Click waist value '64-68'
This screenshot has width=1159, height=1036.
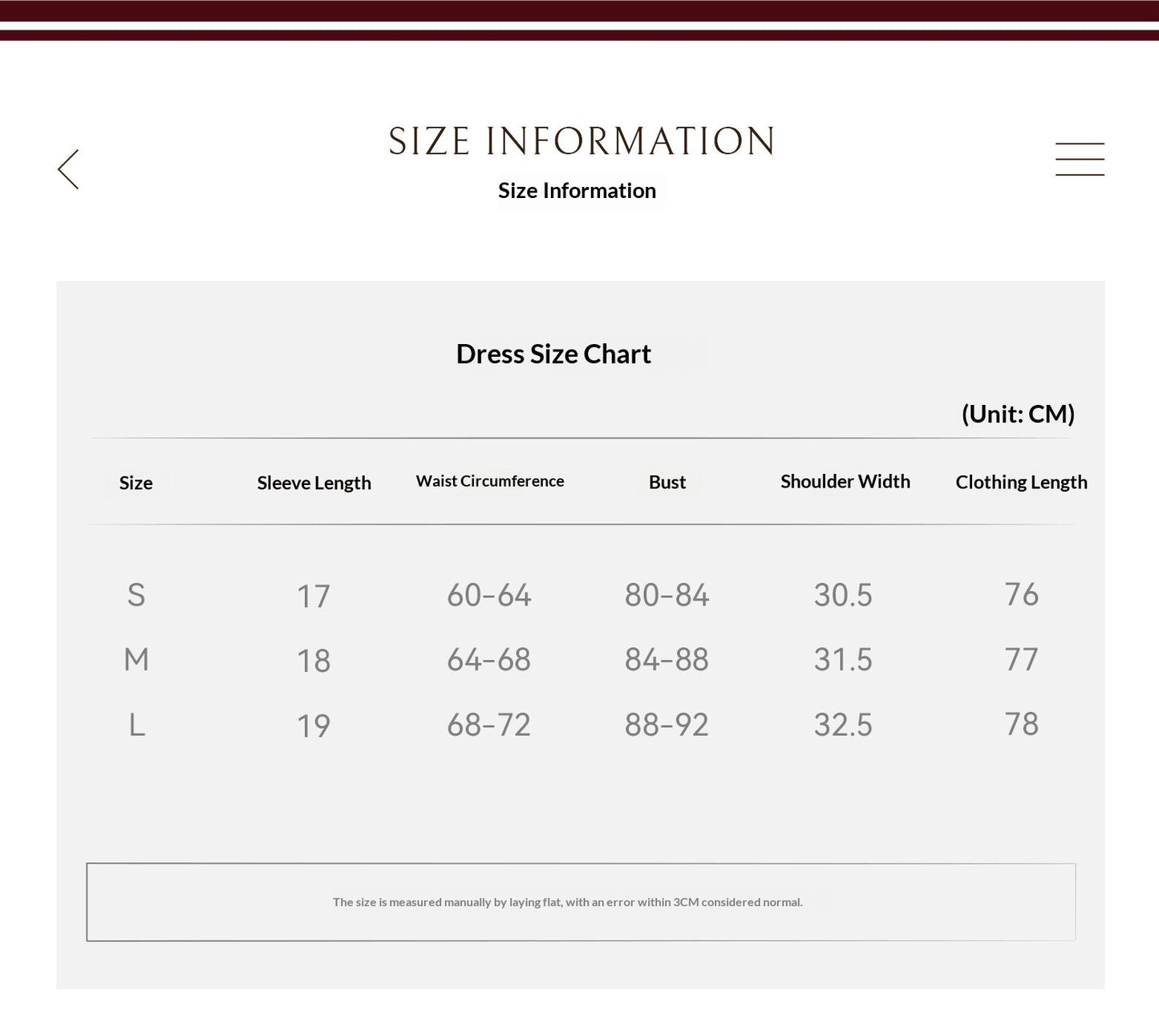pyautogui.click(x=489, y=660)
